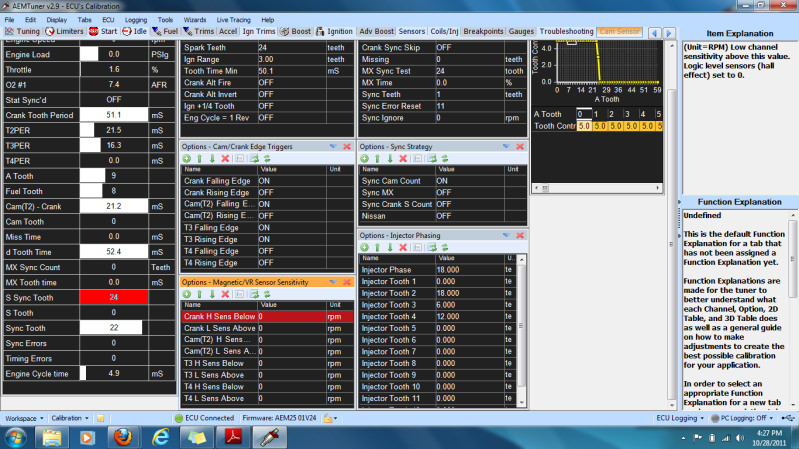799x449 pixels.
Task: Switch to the Breakpoints tab
Action: 483,31
